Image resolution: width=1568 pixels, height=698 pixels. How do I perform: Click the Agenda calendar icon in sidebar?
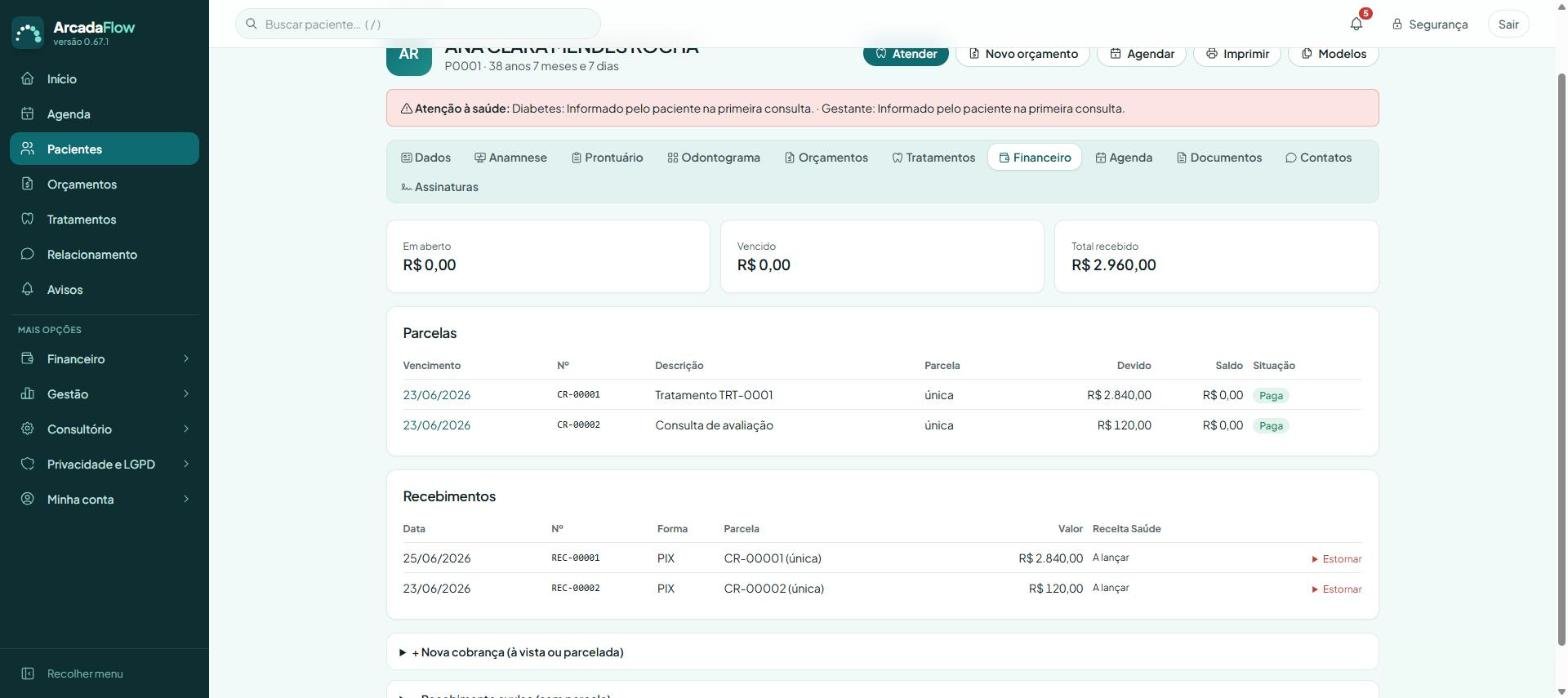click(28, 114)
